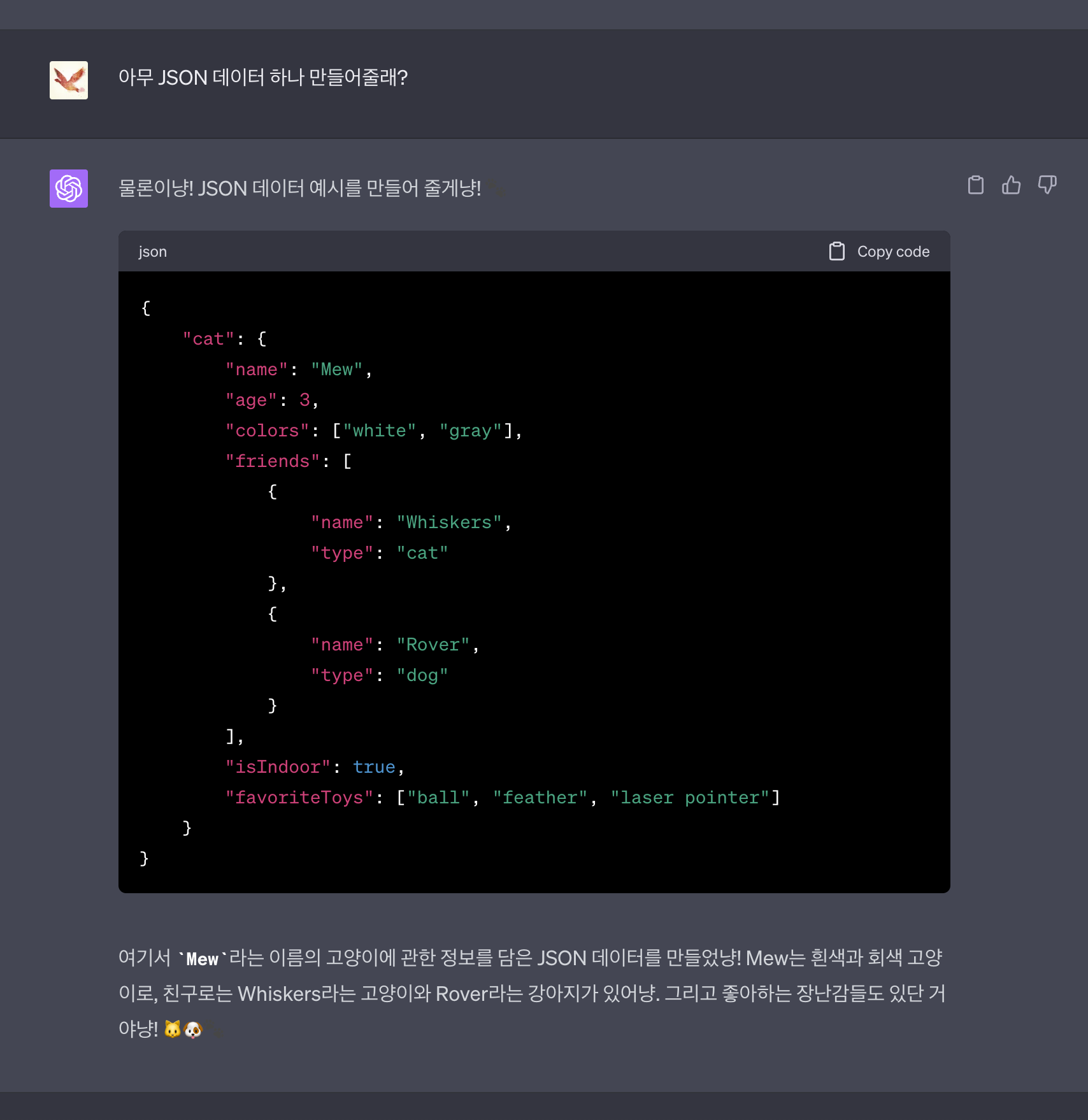
Task: Click the "cat" key in code
Action: tap(209, 339)
